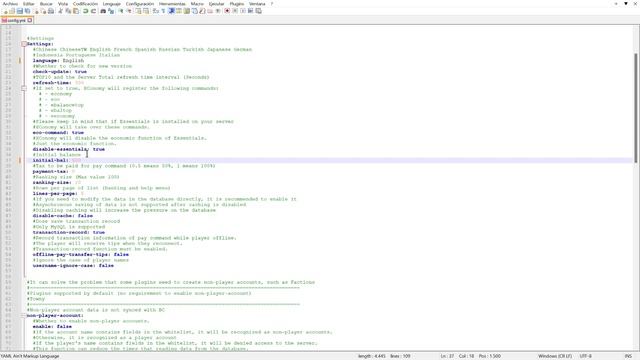Click the Save recorded macro icon

pyautogui.click(x=258, y=11)
